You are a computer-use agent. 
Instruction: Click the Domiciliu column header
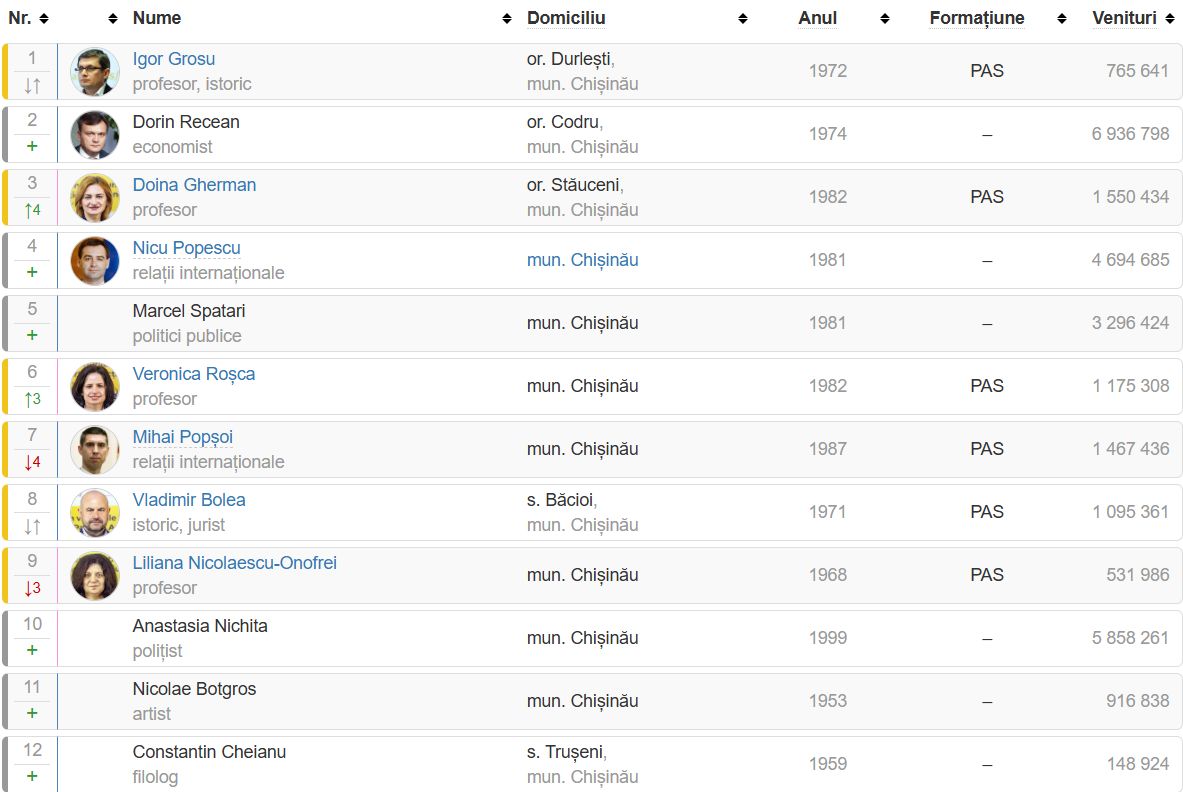566,18
